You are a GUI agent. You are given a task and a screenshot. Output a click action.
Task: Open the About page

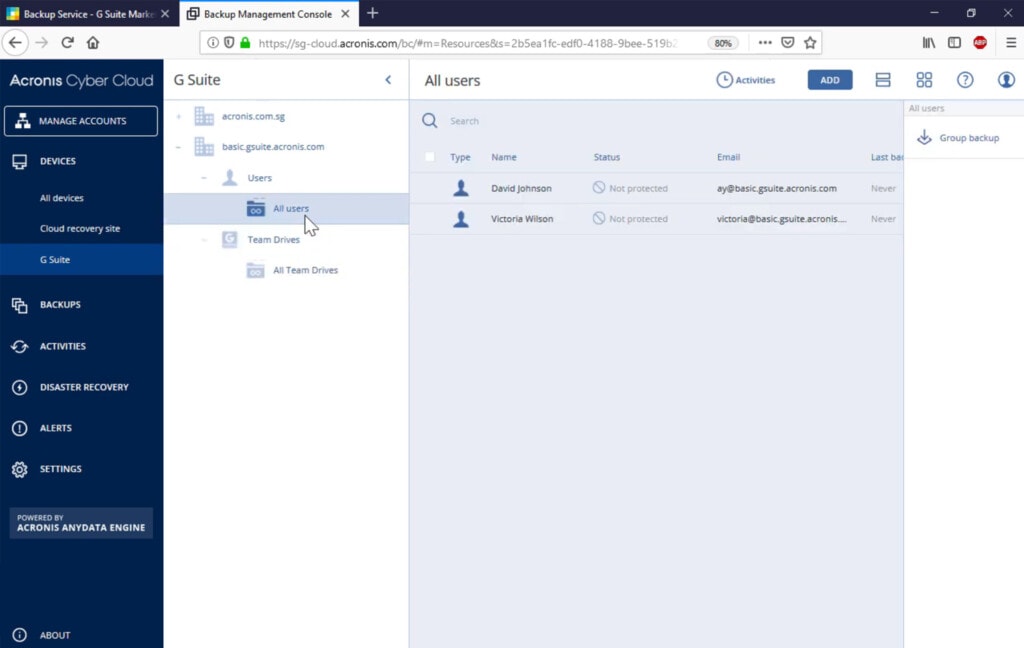pos(55,635)
